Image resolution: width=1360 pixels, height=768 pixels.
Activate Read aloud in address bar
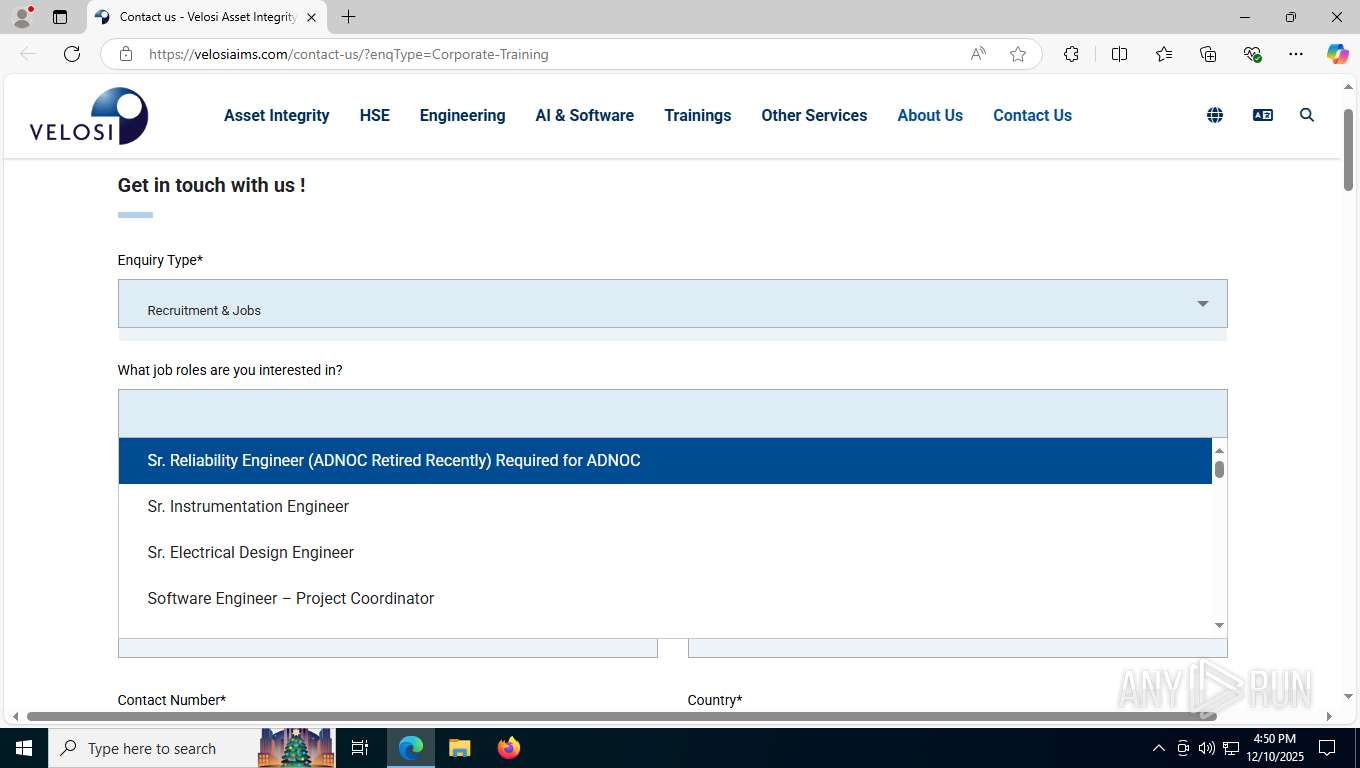pos(978,54)
